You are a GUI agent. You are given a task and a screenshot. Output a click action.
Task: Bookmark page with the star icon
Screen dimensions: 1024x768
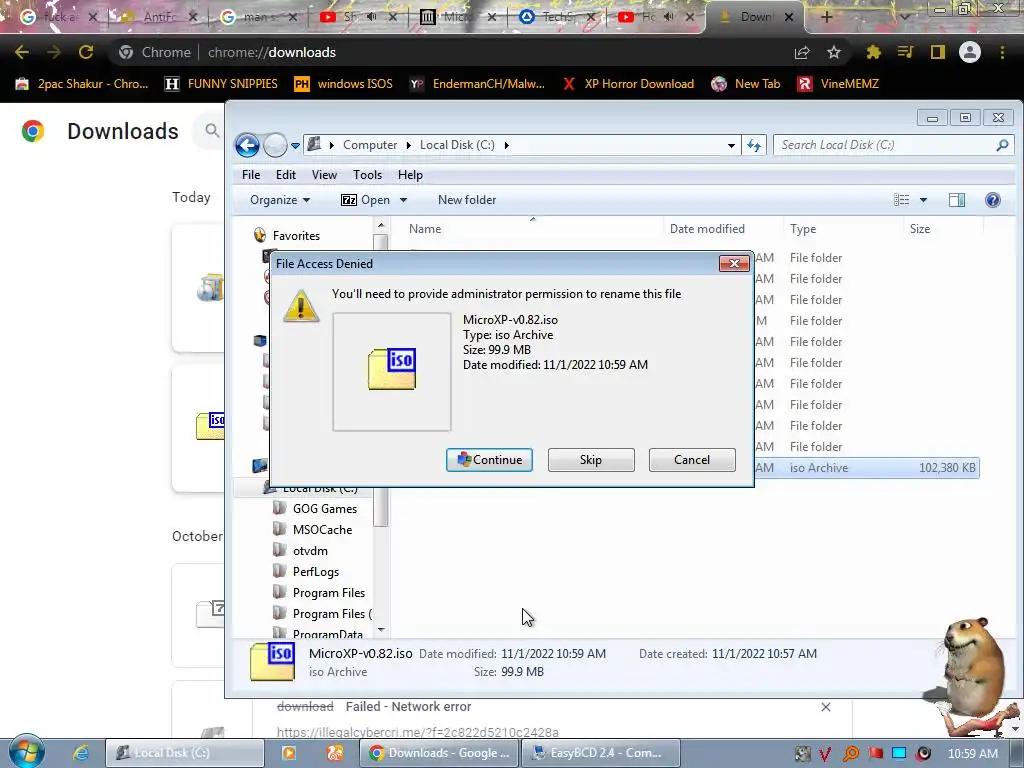(834, 52)
